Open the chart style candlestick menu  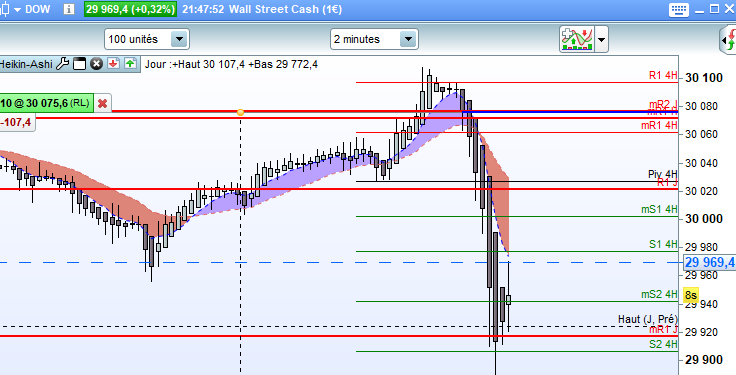10,9
